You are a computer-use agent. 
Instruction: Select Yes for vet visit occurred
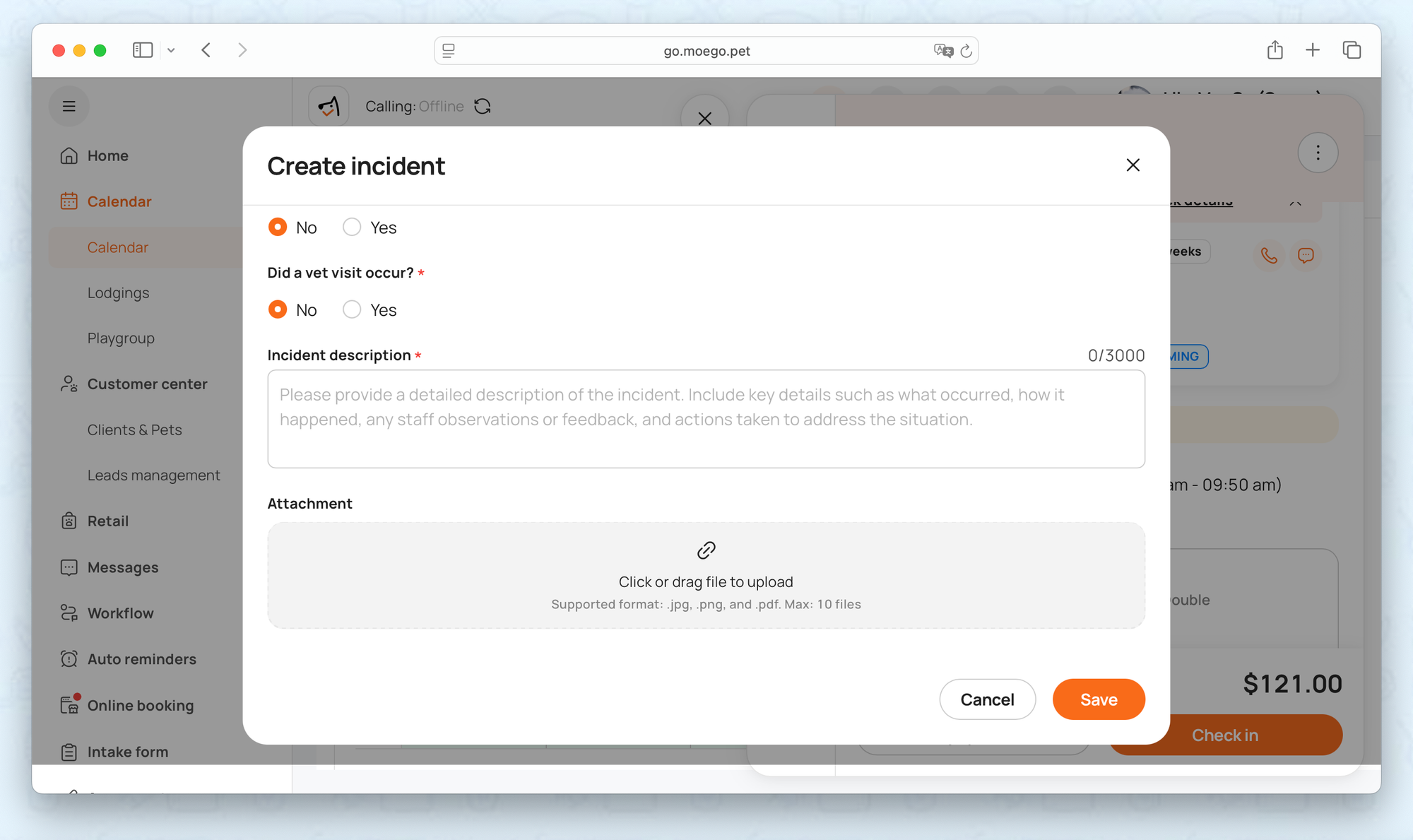click(352, 309)
